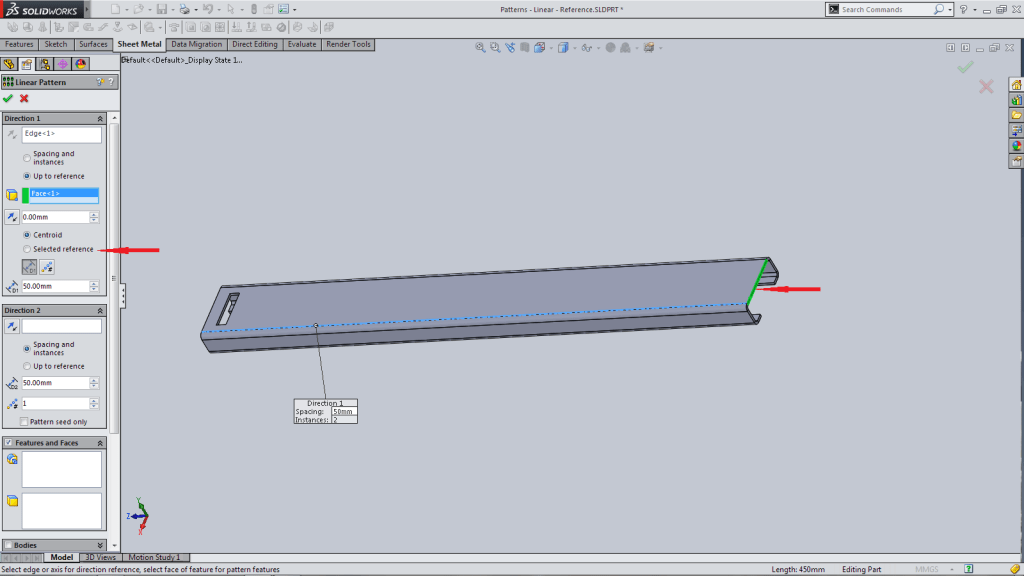Reverse direction icon beside Edge<1> field

[x=12, y=134]
